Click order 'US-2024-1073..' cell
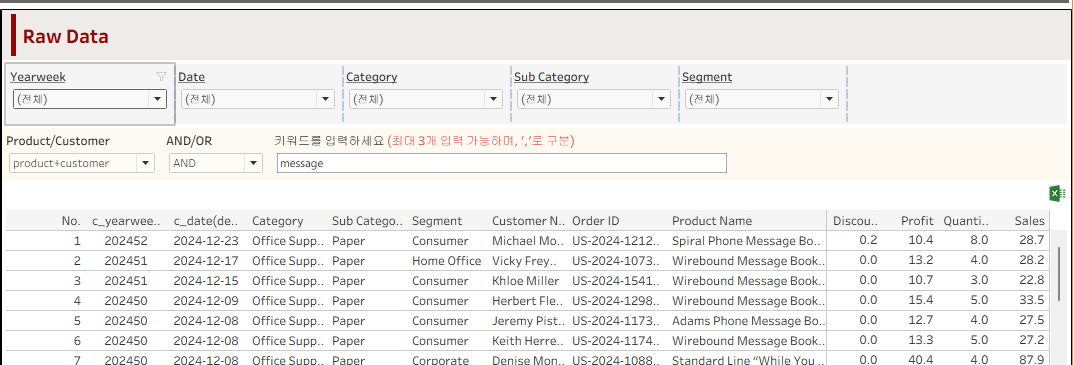1074x365 pixels. click(x=616, y=261)
